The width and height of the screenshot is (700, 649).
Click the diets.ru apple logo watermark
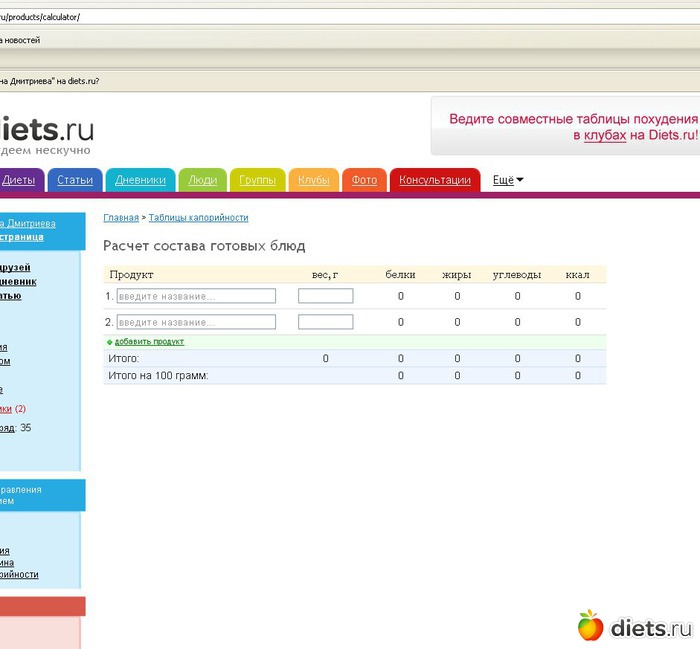pyautogui.click(x=590, y=626)
